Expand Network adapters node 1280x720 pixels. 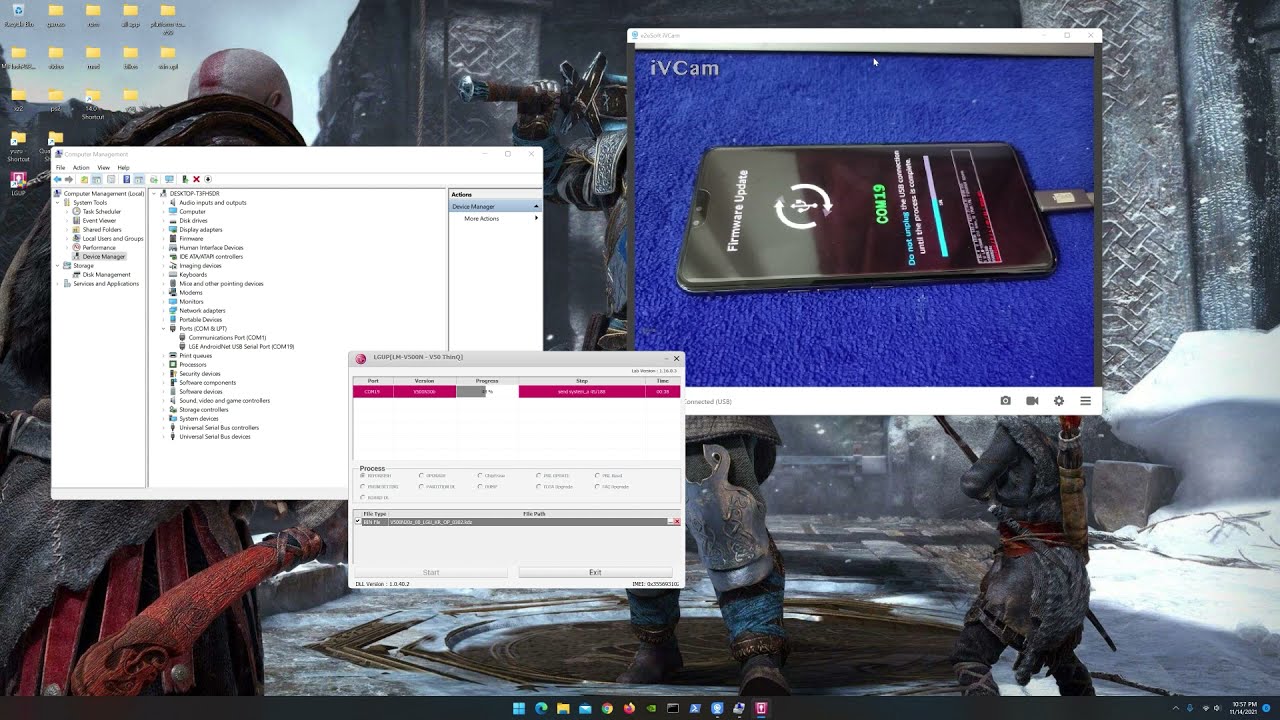[x=164, y=311]
